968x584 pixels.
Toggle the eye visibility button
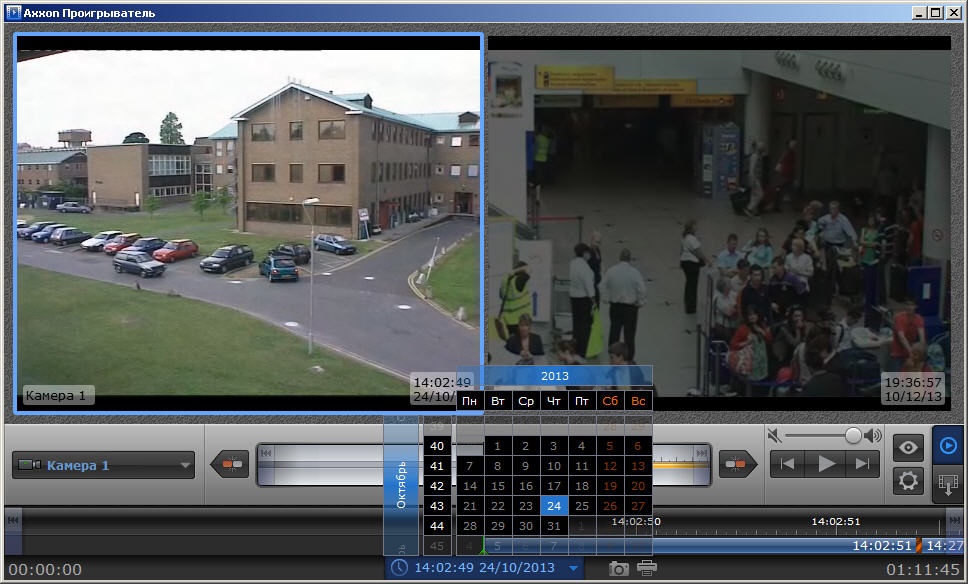(908, 447)
